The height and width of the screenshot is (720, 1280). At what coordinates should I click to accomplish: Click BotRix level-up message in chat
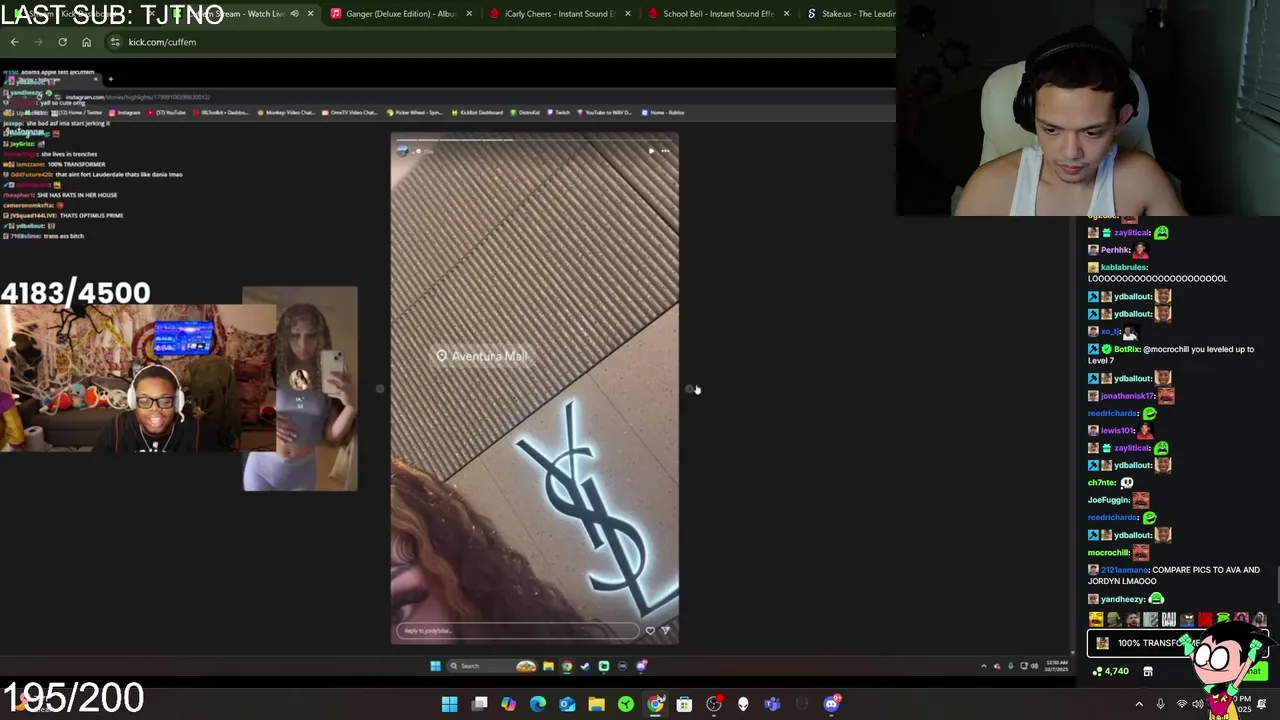tap(1171, 354)
